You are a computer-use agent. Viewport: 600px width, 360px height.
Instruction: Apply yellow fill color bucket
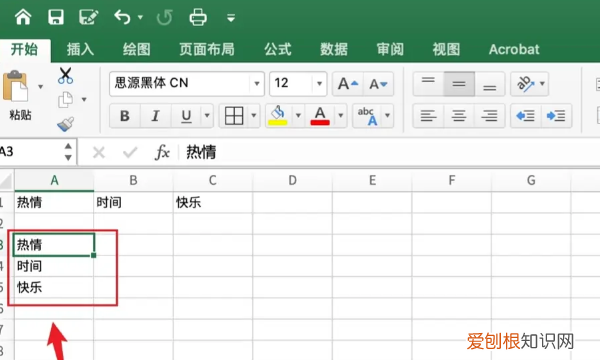pos(278,116)
